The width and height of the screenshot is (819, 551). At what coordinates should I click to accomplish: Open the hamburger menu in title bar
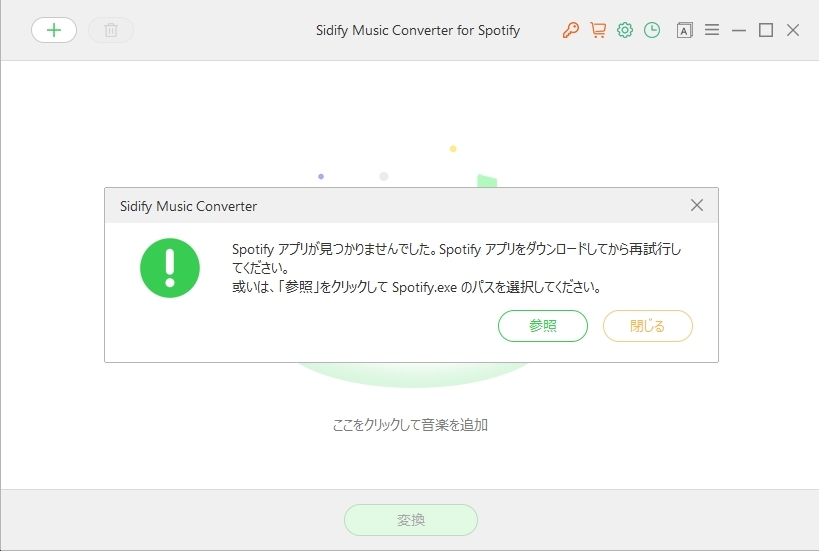pyautogui.click(x=712, y=30)
